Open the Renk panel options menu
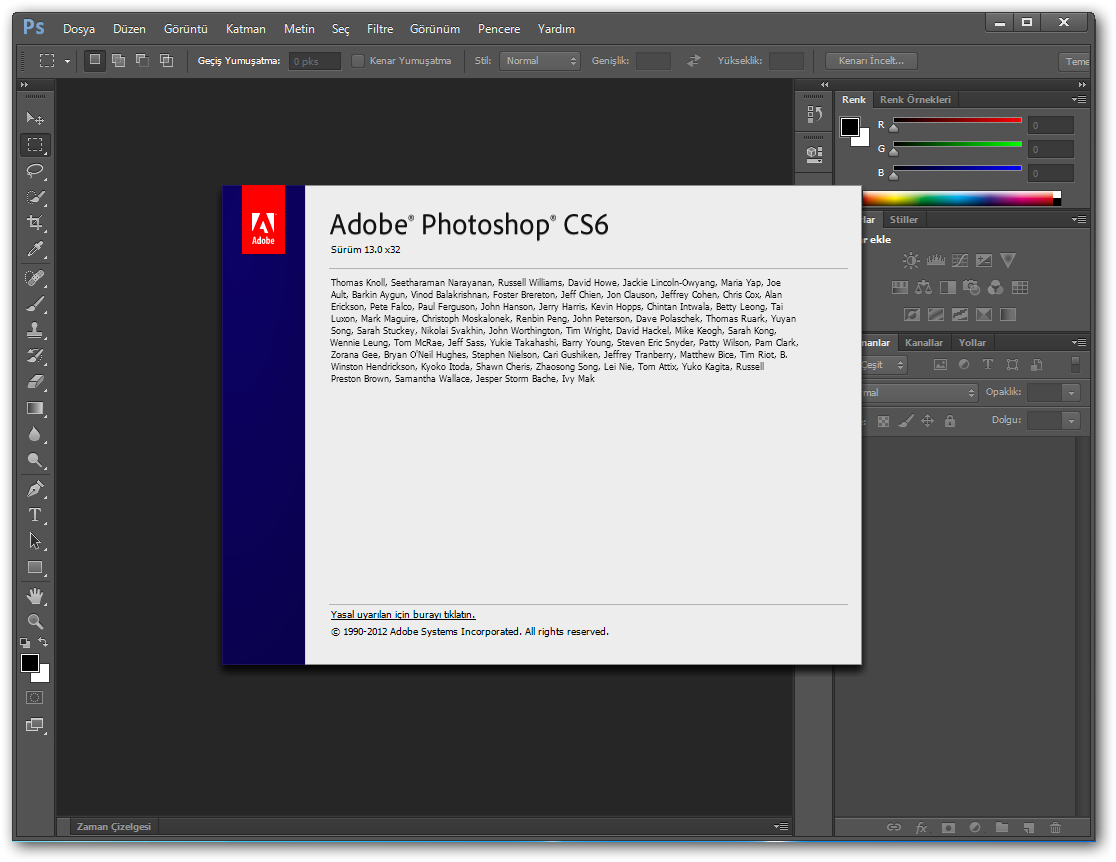The image size is (1116, 862). 1079,100
